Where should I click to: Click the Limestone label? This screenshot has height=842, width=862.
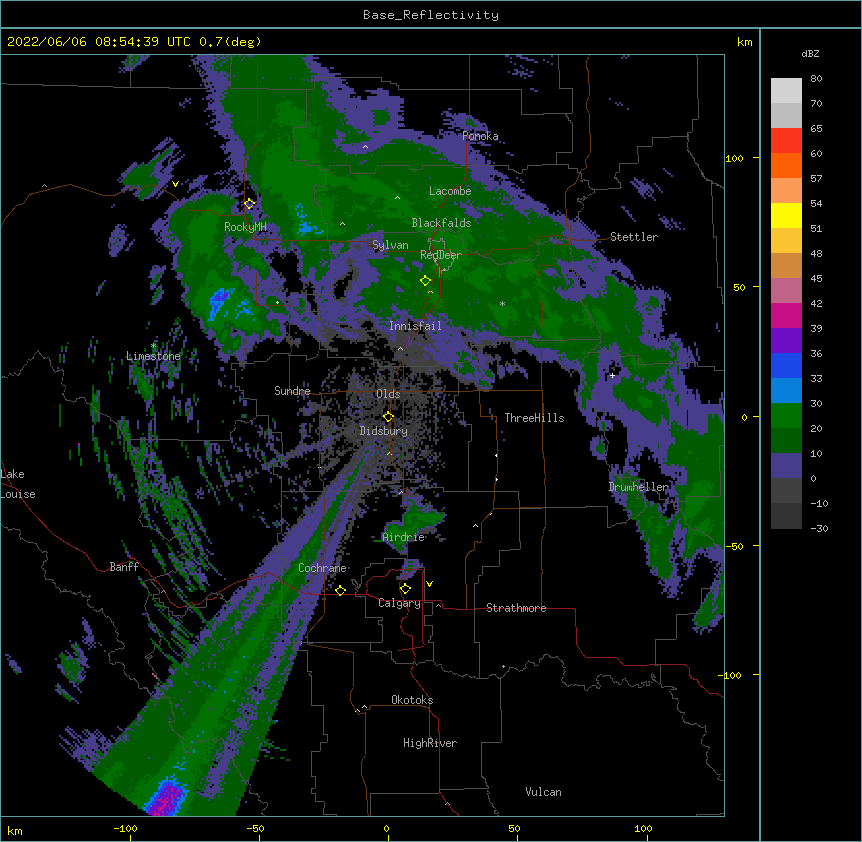153,356
